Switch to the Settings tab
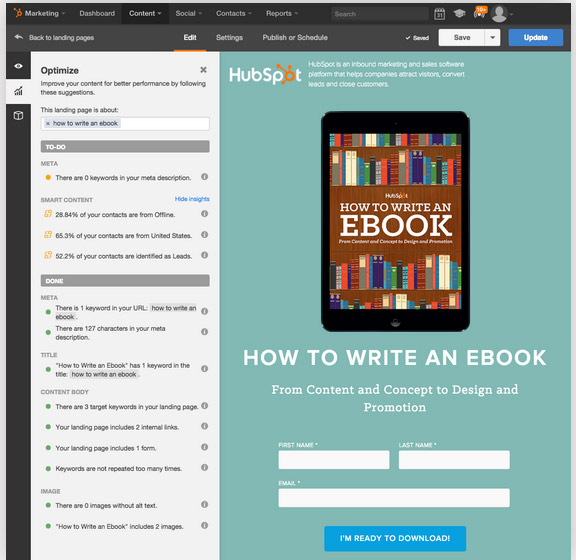The width and height of the screenshot is (576, 560). point(229,37)
